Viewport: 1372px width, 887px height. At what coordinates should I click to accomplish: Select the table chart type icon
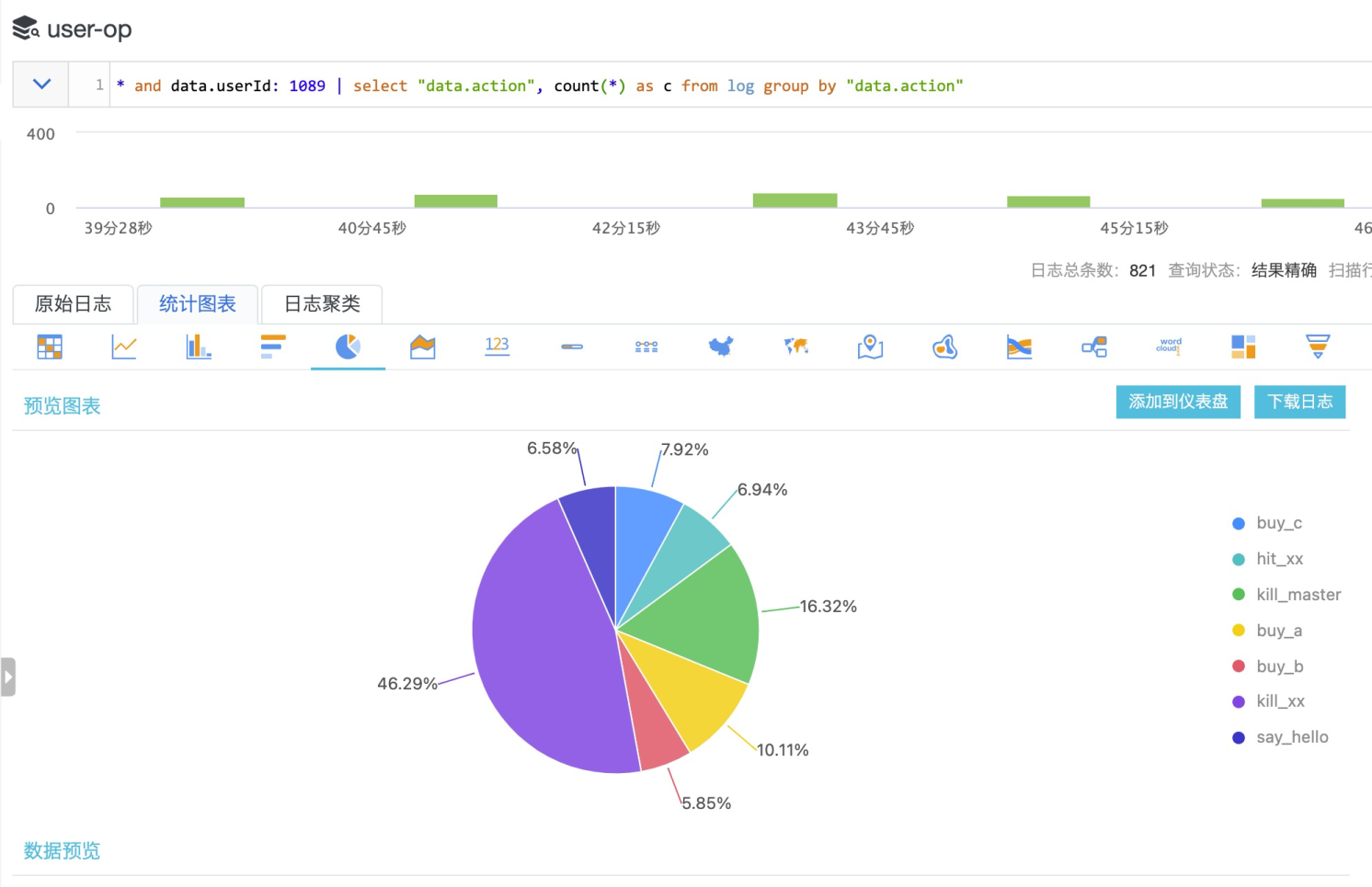point(50,347)
